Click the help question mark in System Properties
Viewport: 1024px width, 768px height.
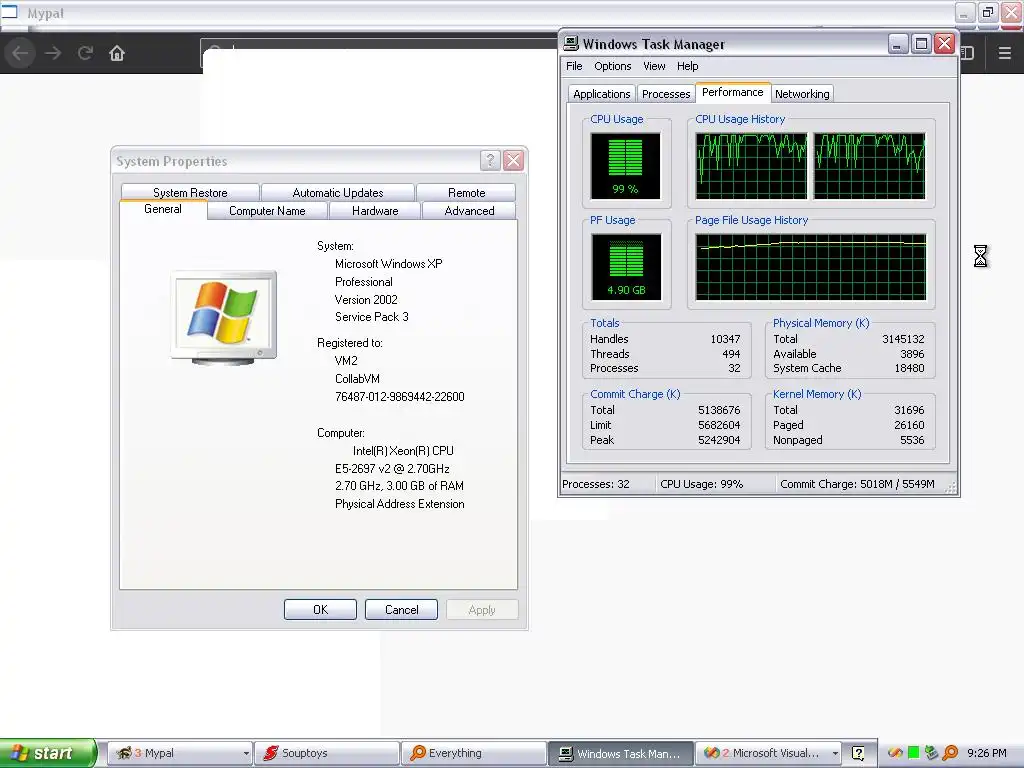pos(490,161)
